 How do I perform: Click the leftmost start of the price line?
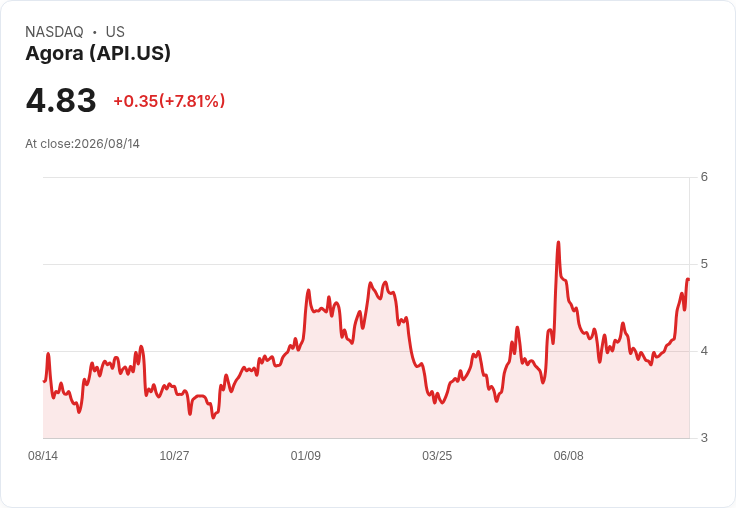click(x=44, y=381)
